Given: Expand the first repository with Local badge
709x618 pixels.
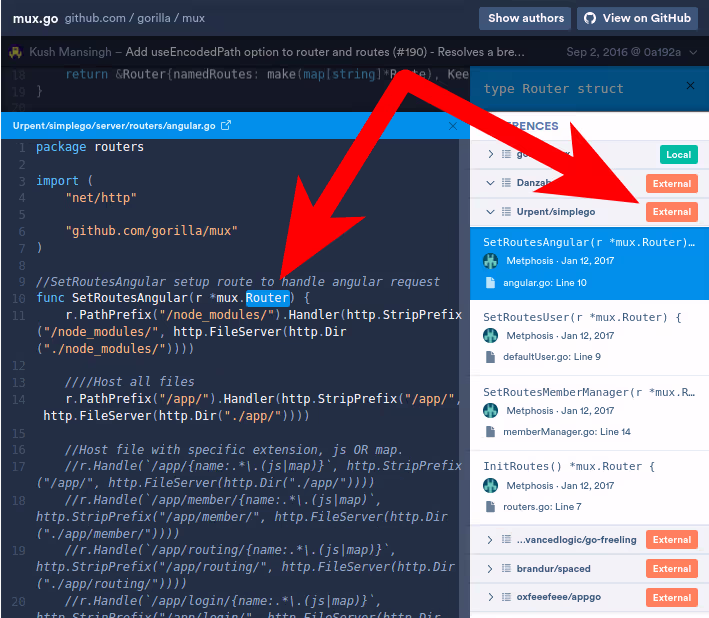Looking at the screenshot, I should [491, 154].
